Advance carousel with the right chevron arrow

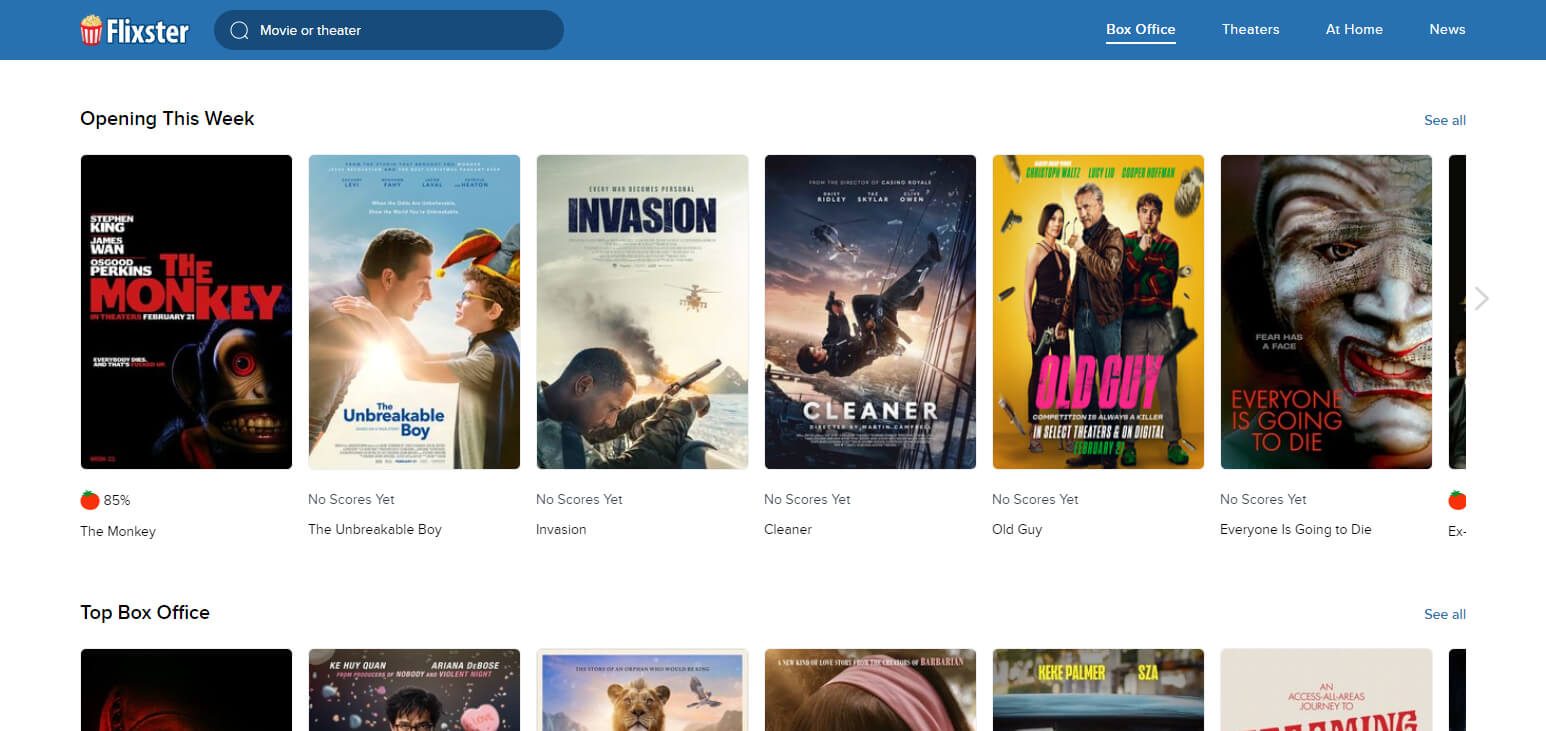[1482, 298]
